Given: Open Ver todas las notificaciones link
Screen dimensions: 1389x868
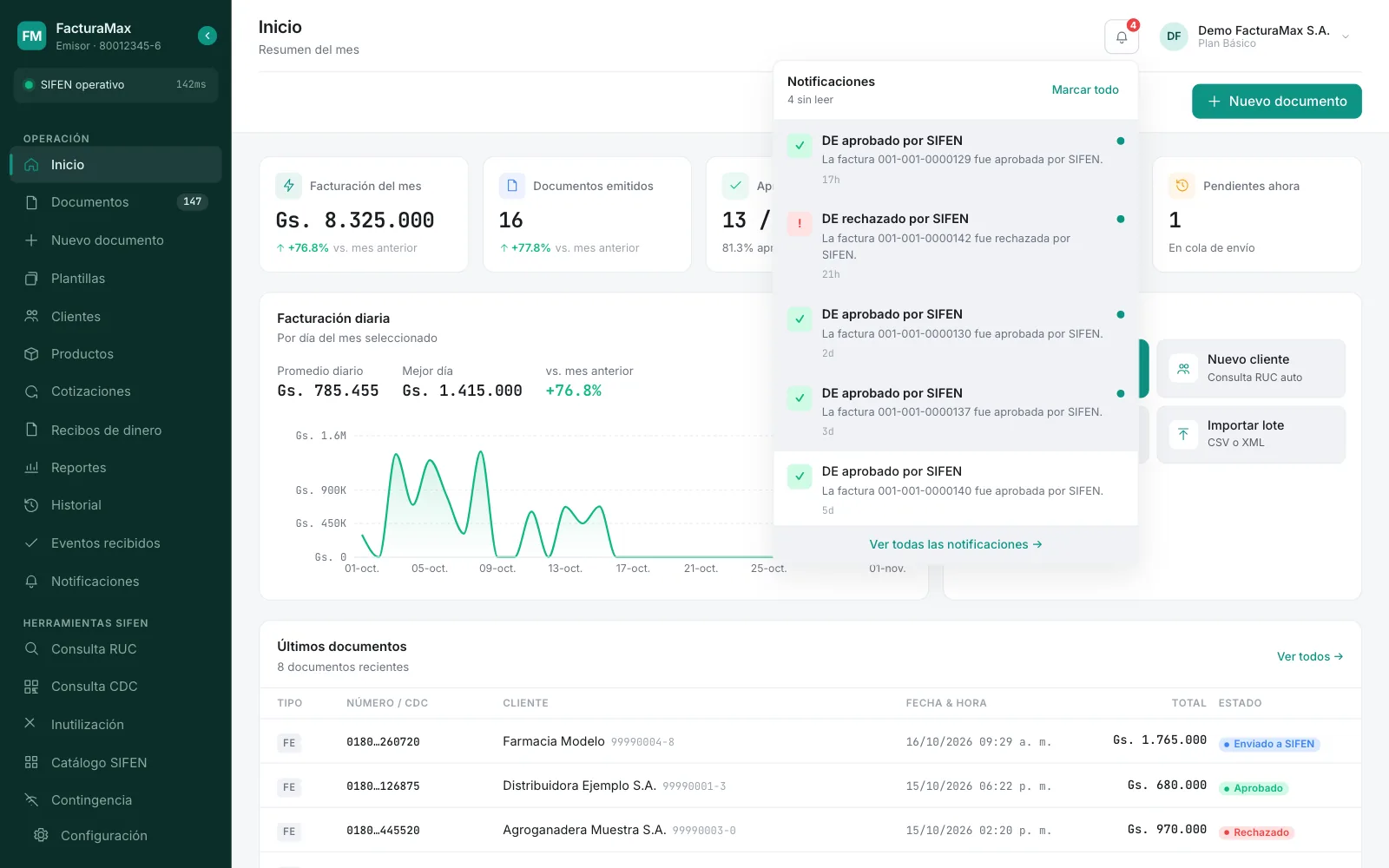Looking at the screenshot, I should click(956, 544).
